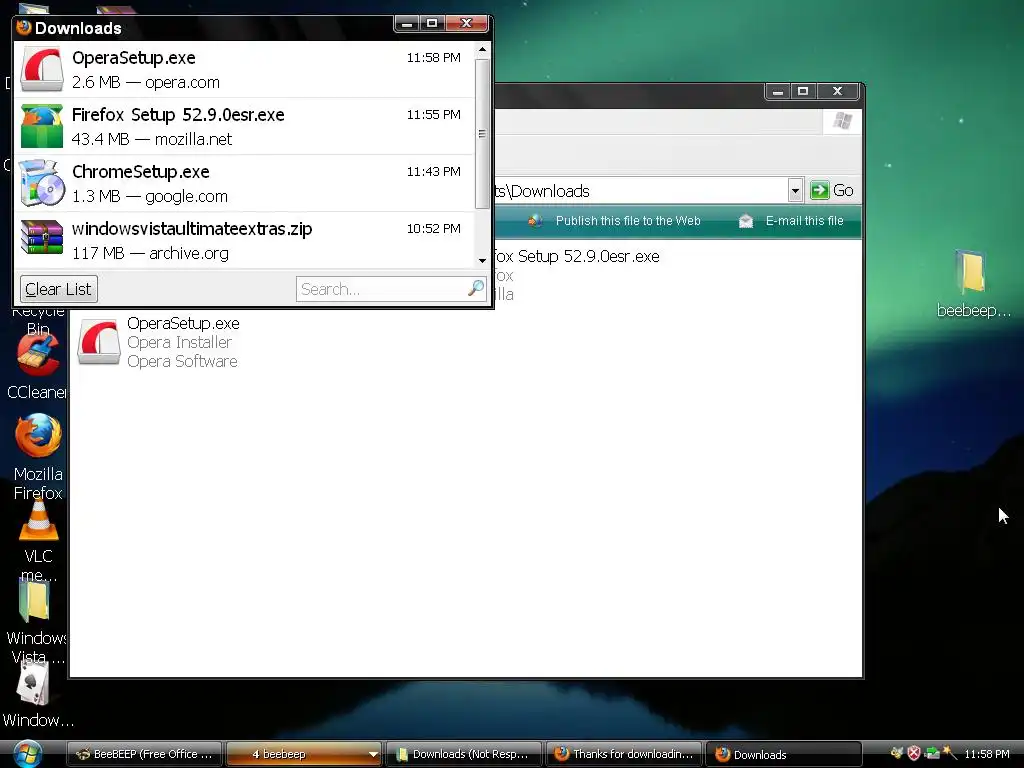Click the Go button in Explorer window
Screen dimensions: 1024x768
(x=832, y=190)
